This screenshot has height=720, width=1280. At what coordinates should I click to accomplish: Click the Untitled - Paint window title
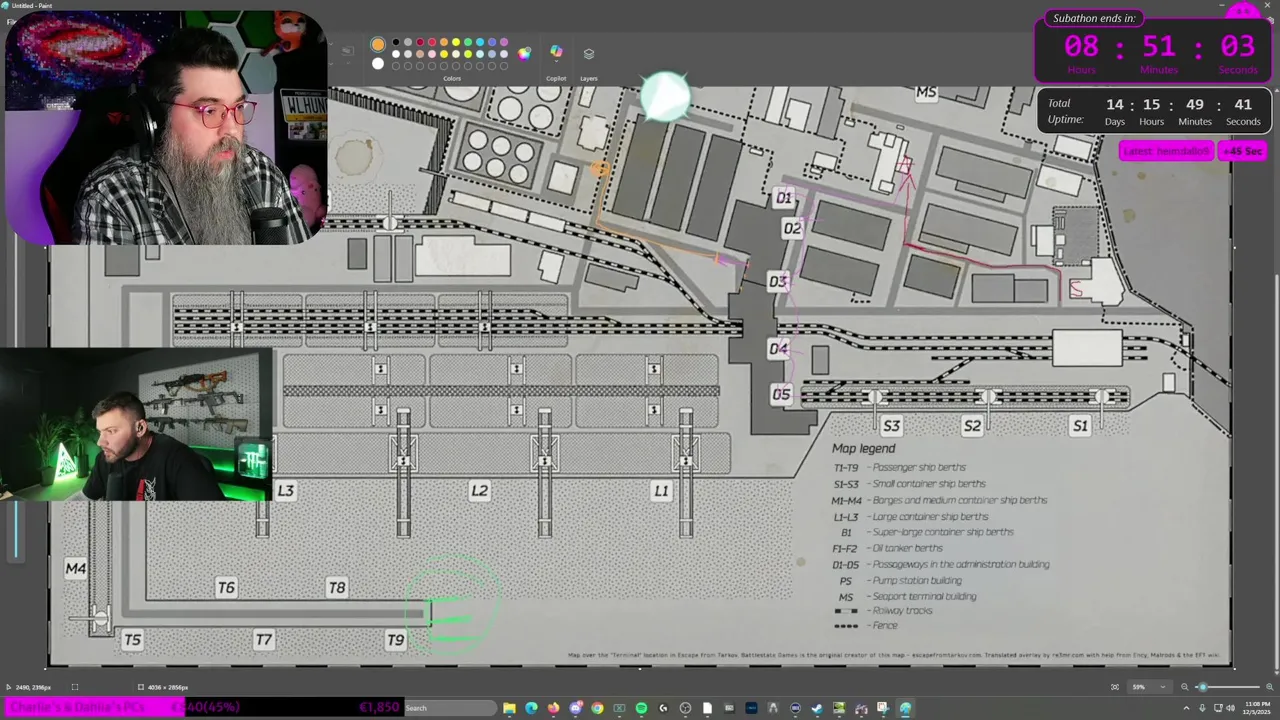coord(32,6)
